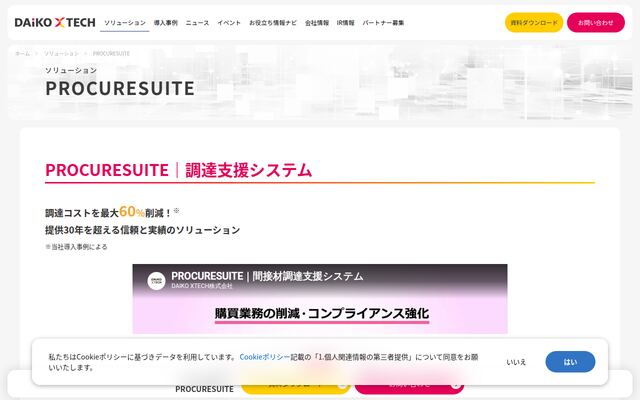640x400 pixels.
Task: Click the PROCURESUITE breadcrumb entry
Action: pyautogui.click(x=111, y=53)
